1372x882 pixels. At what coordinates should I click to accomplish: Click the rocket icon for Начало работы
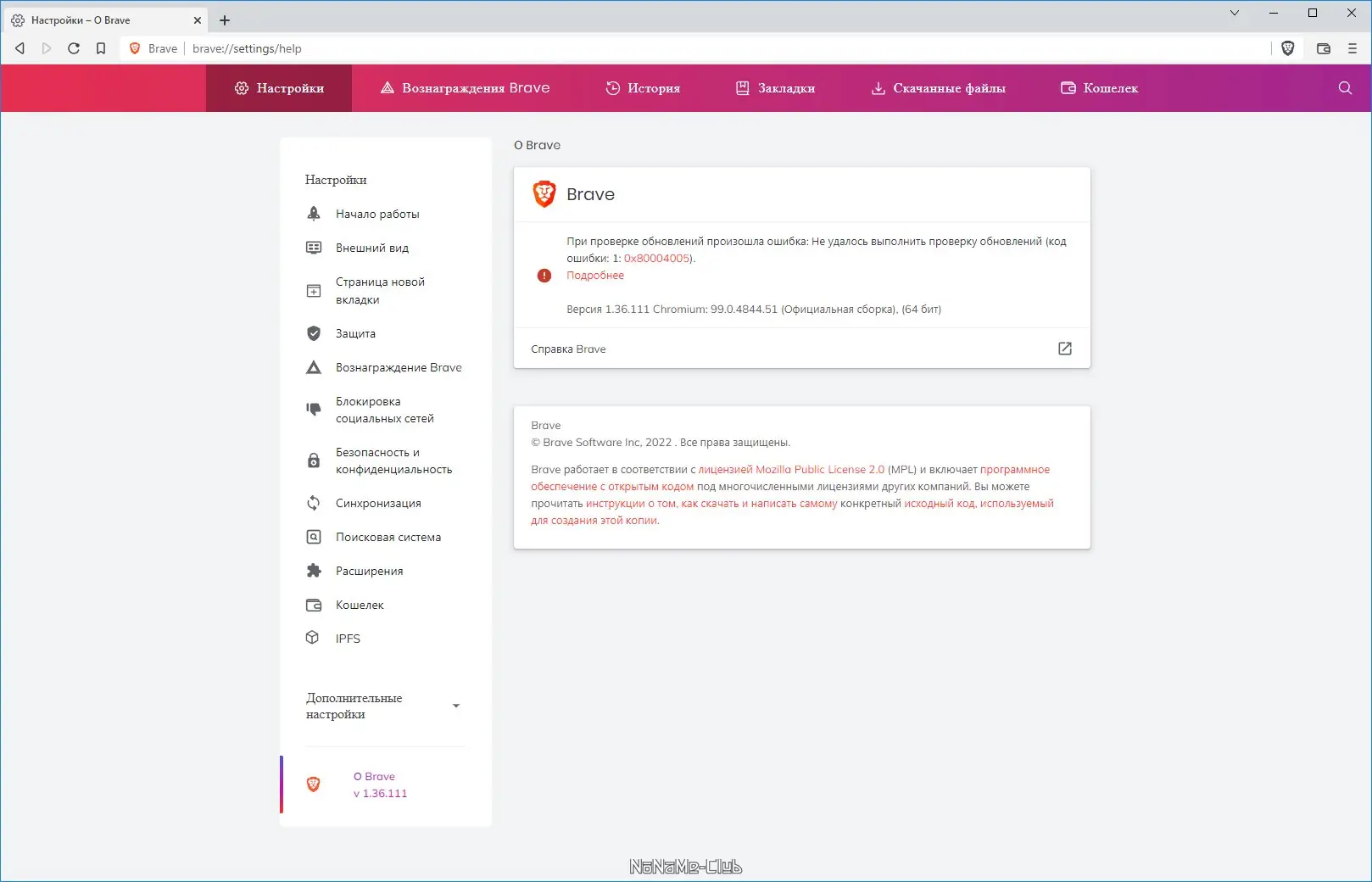coord(314,214)
